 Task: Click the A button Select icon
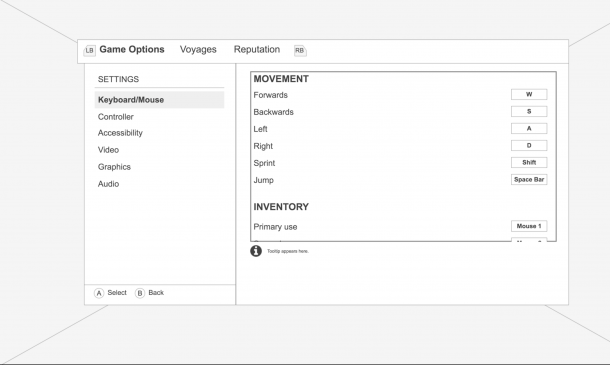[x=99, y=293]
